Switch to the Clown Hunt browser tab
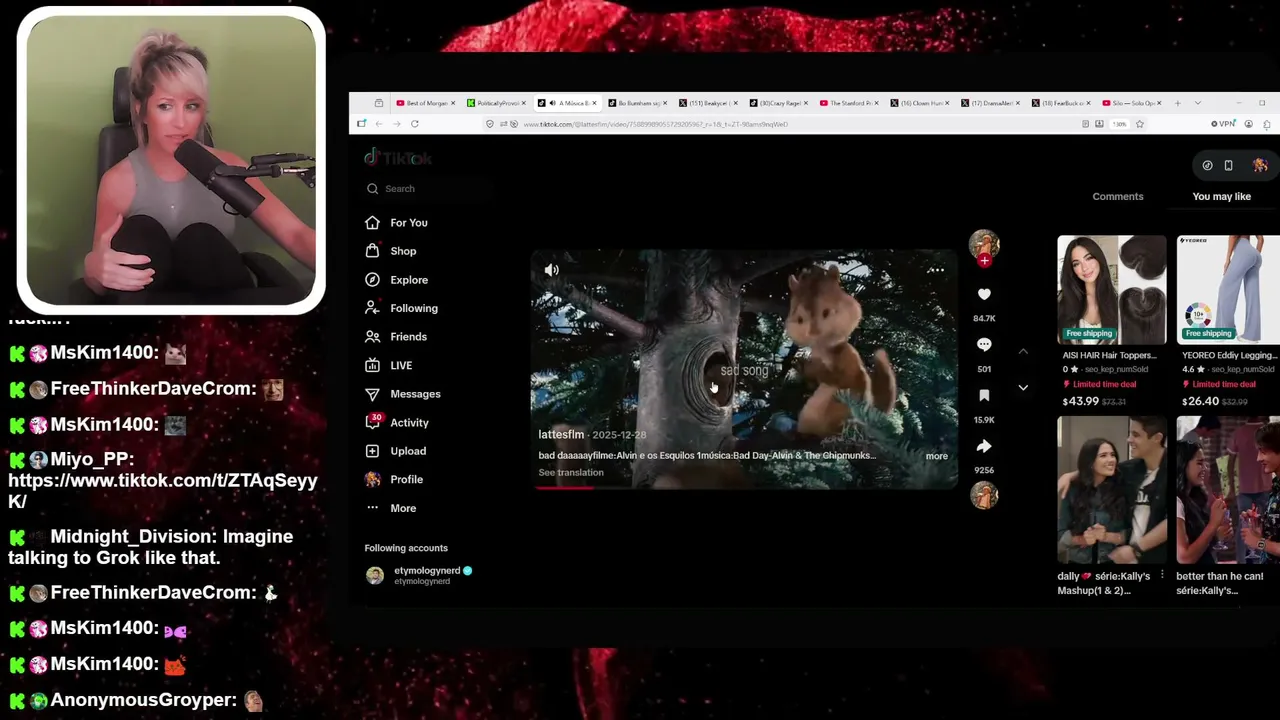The width and height of the screenshot is (1280, 720). point(919,103)
